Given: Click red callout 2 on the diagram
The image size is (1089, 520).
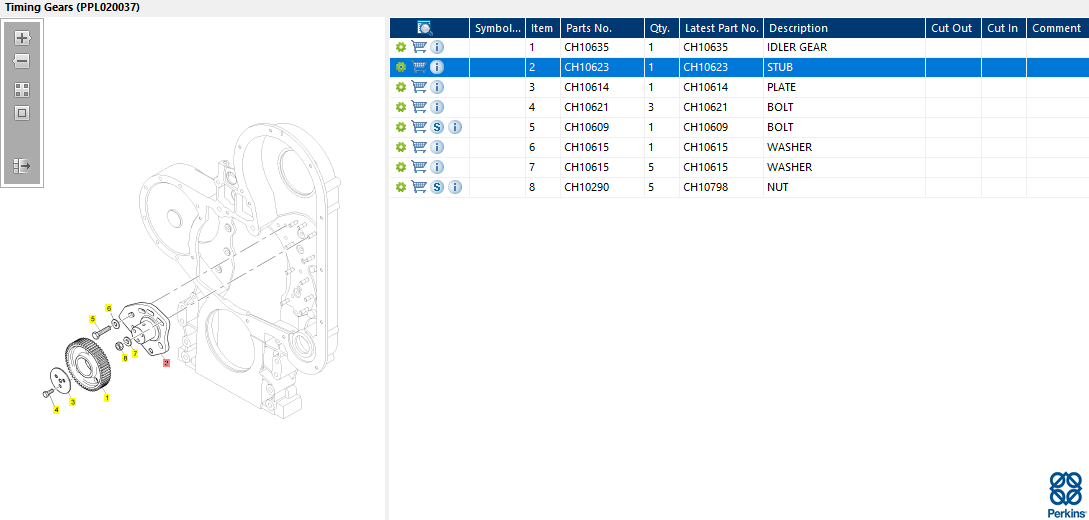Looking at the screenshot, I should 166,363.
